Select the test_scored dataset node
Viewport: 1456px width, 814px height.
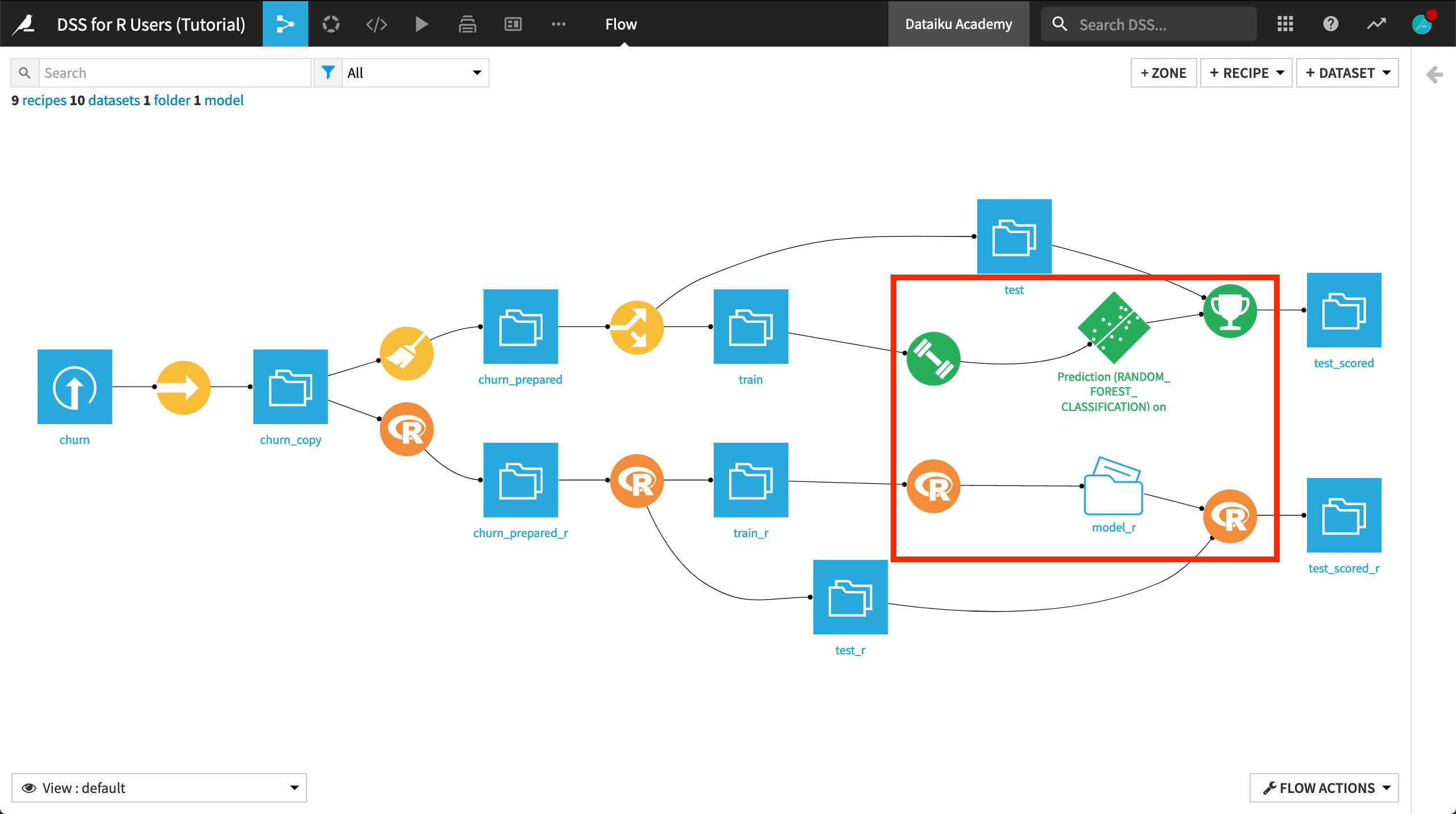(1344, 310)
